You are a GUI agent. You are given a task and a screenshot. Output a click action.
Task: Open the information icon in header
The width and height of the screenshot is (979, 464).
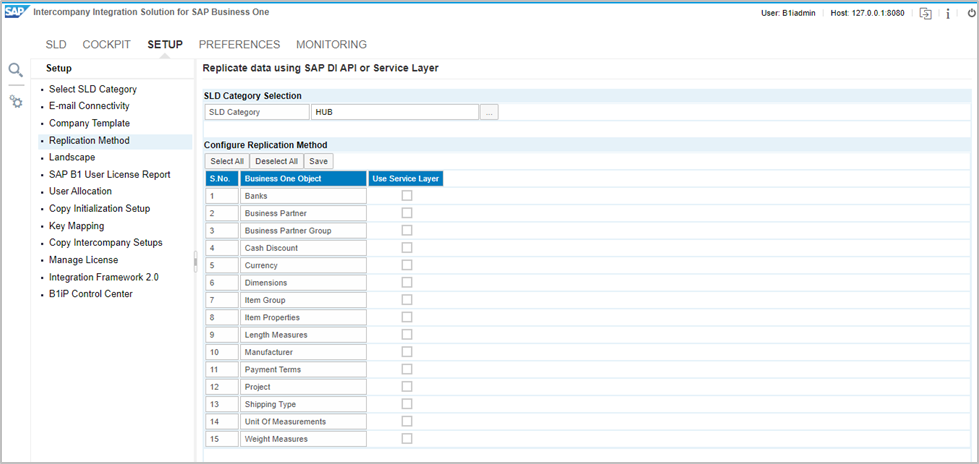[948, 13]
